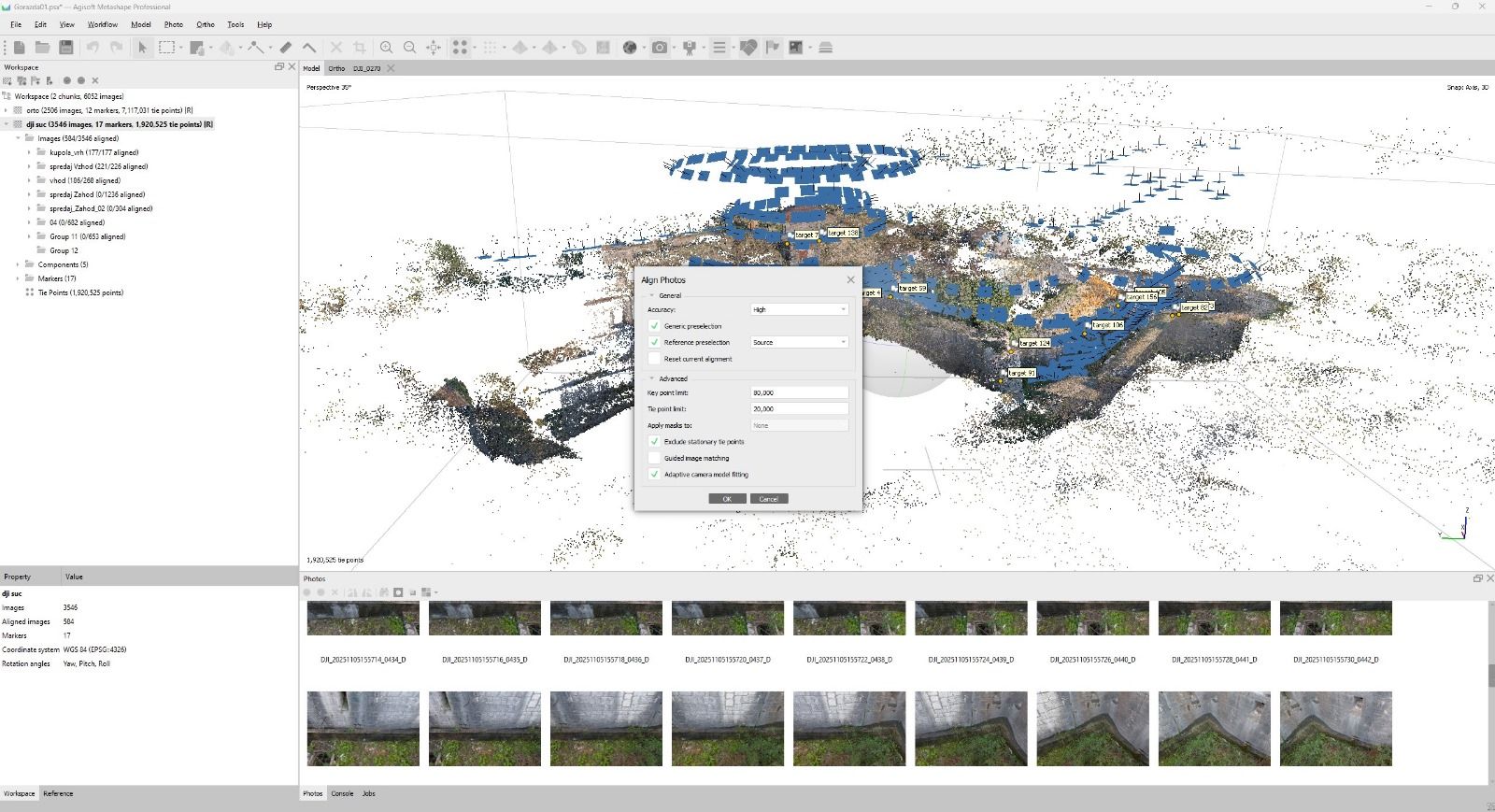Click the zoom out magnifier icon

[x=409, y=48]
